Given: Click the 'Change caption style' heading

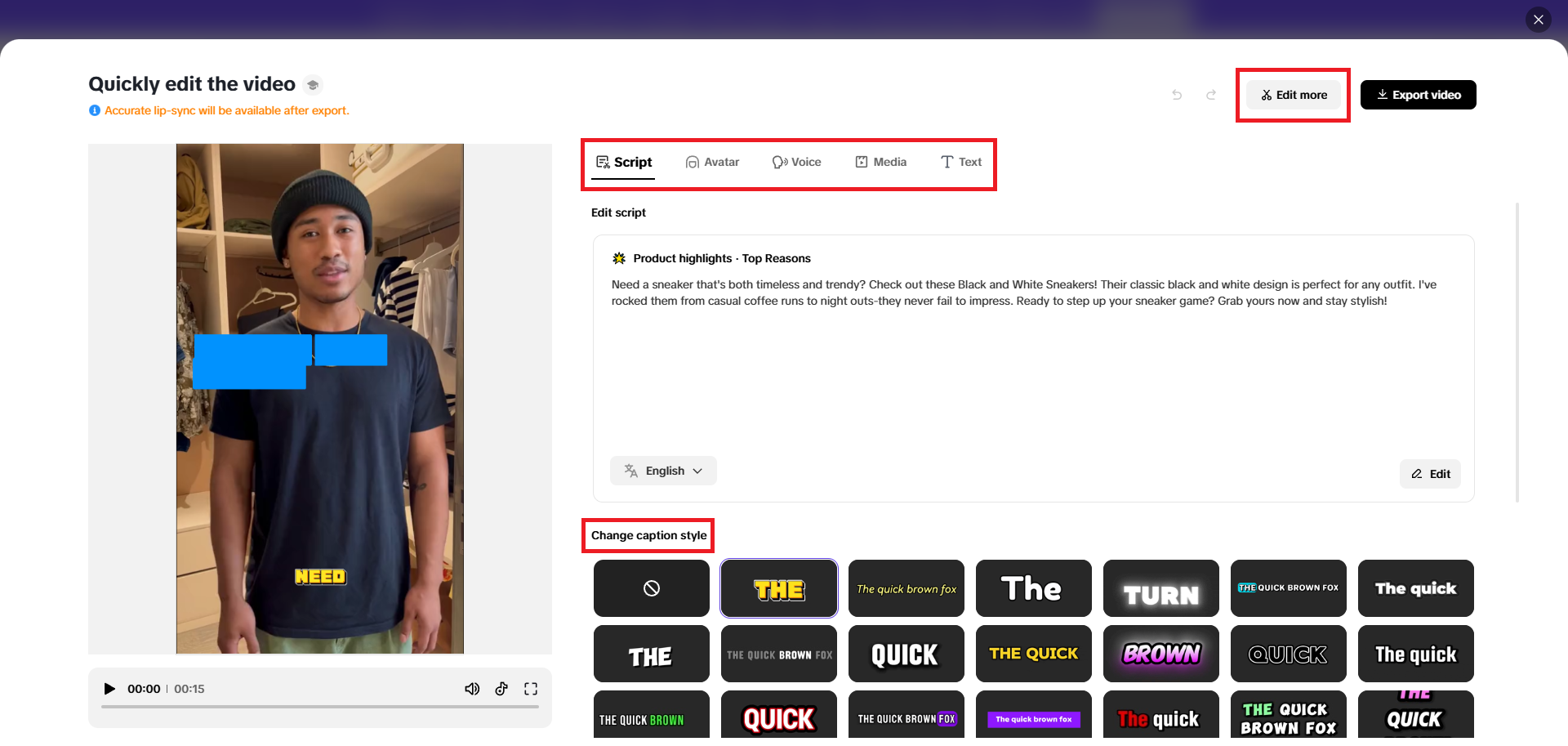Looking at the screenshot, I should (649, 535).
